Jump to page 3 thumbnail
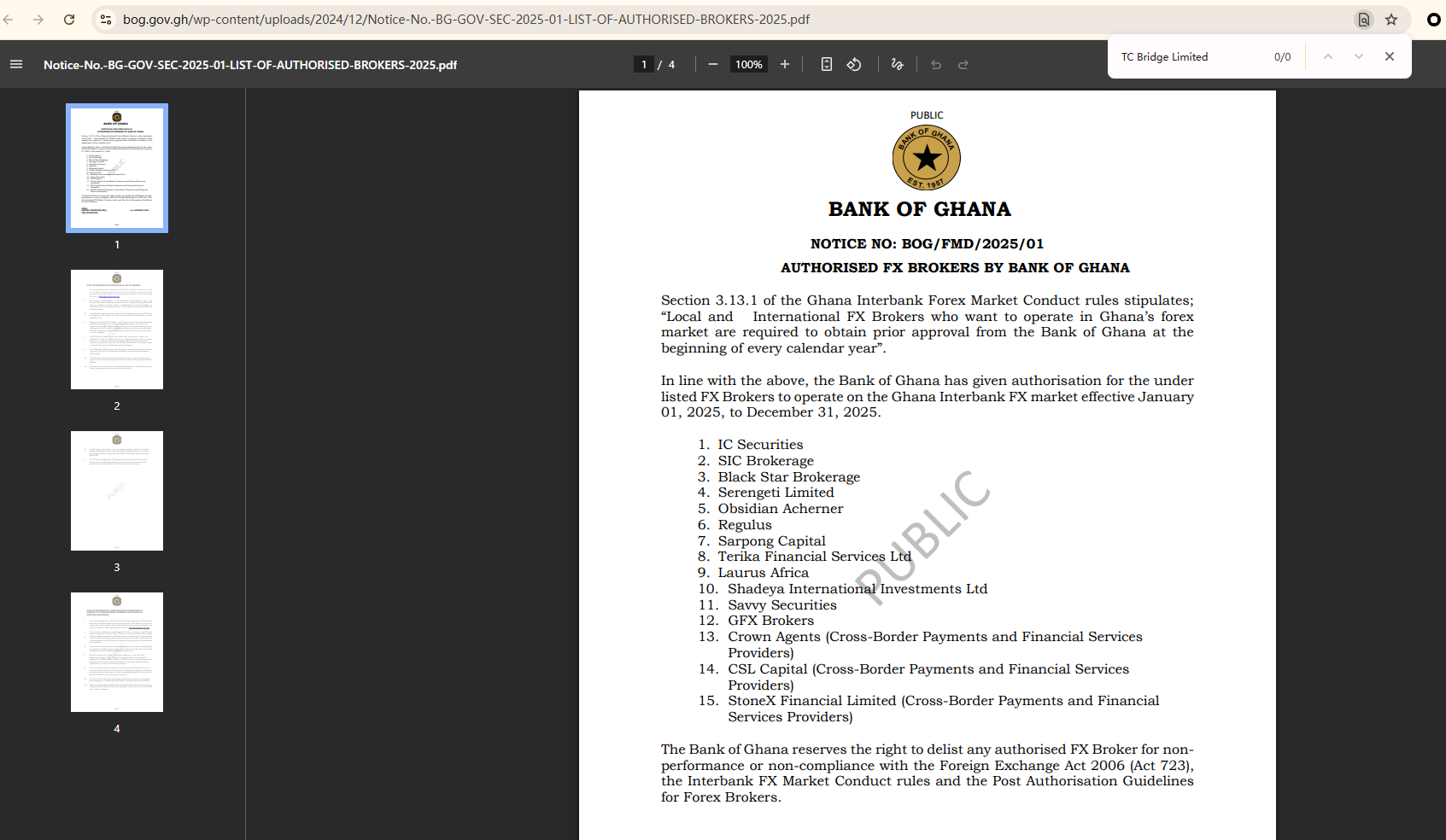Screen dimensions: 1446x840 (117, 491)
